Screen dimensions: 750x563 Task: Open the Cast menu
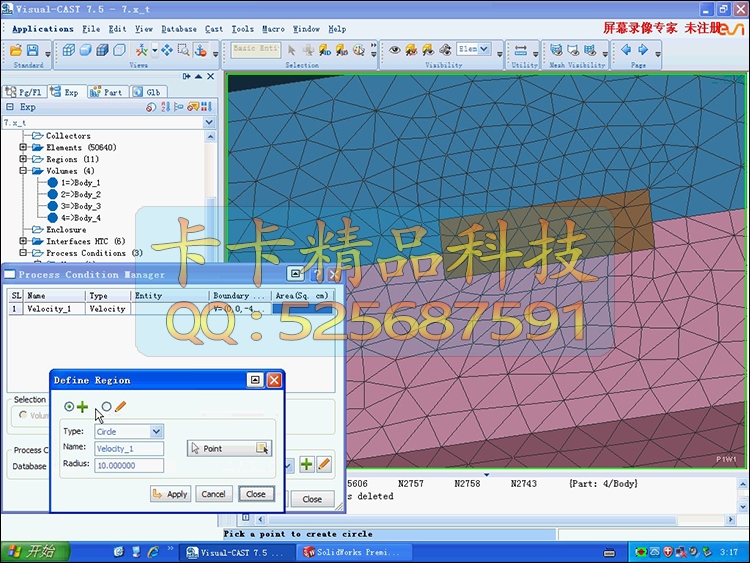click(x=214, y=29)
